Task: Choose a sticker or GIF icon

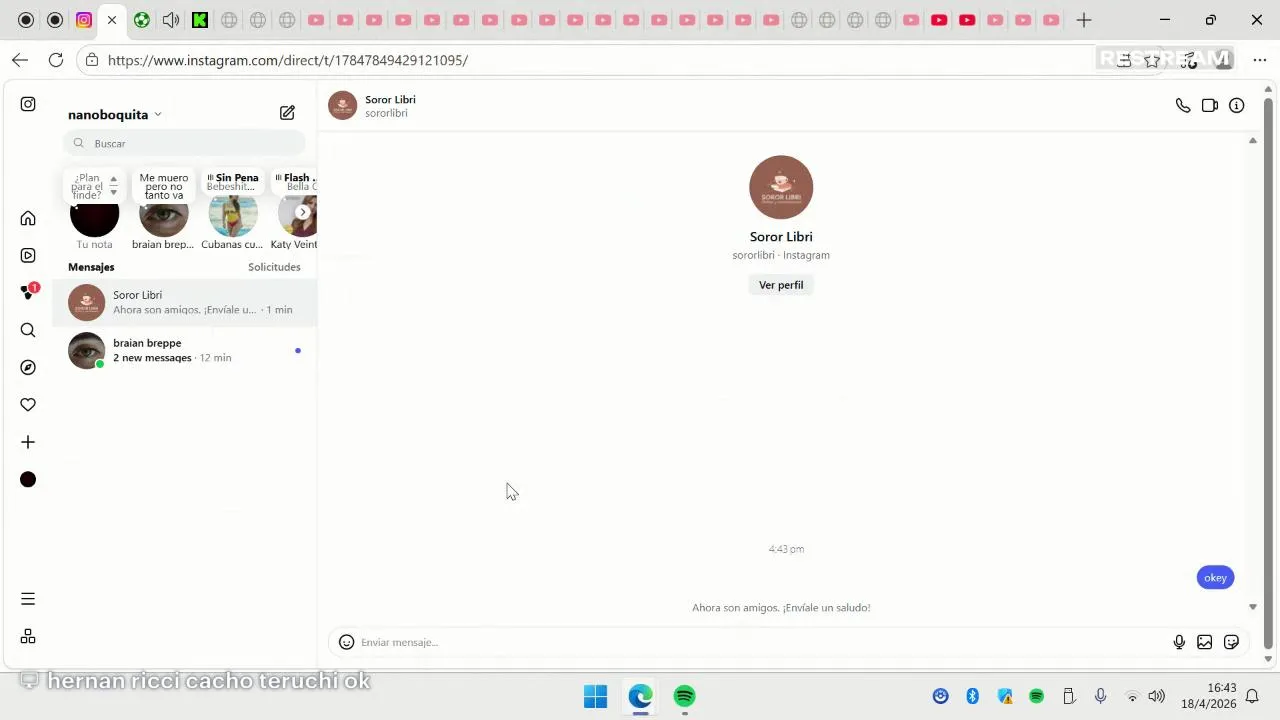Action: coord(1231,642)
